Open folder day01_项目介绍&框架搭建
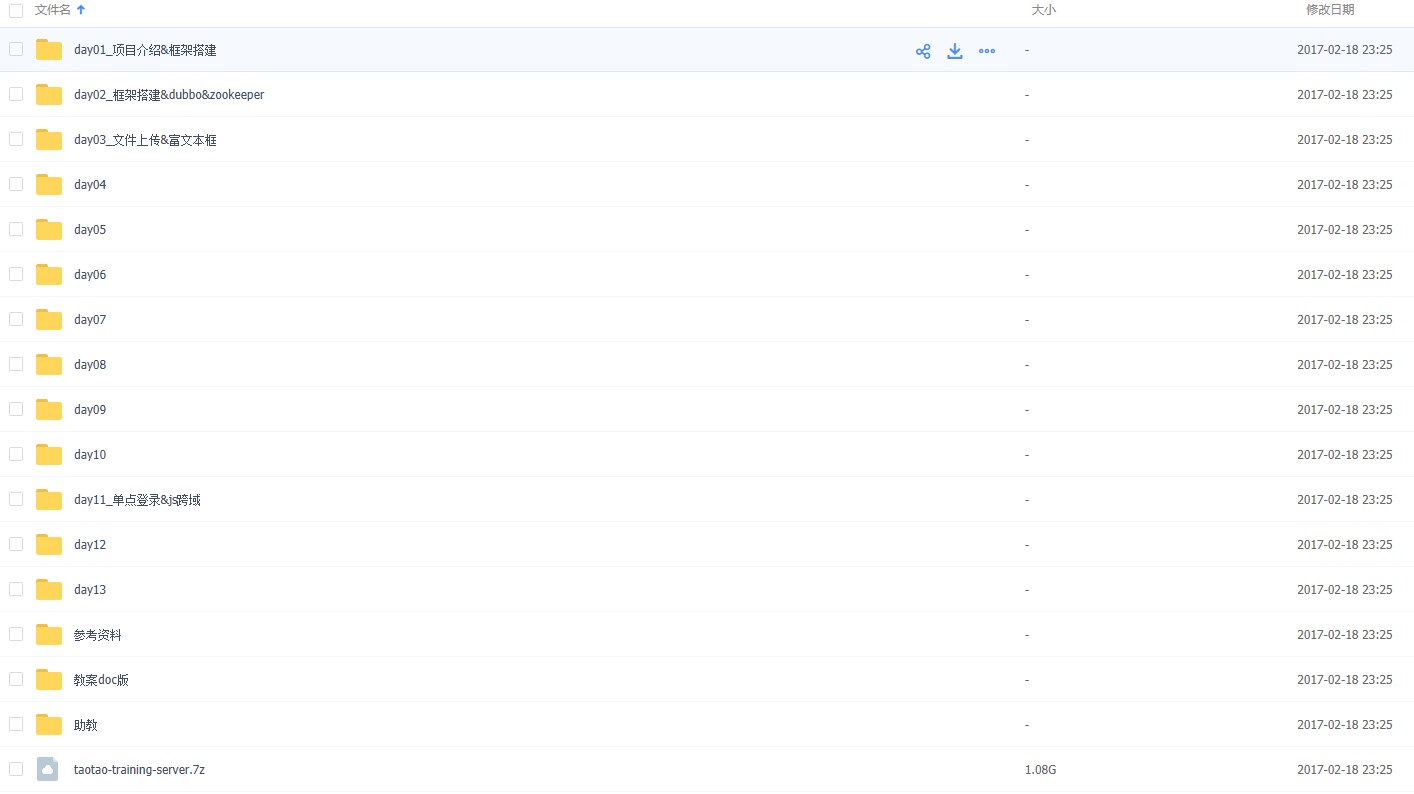The width and height of the screenshot is (1414, 794). point(145,50)
